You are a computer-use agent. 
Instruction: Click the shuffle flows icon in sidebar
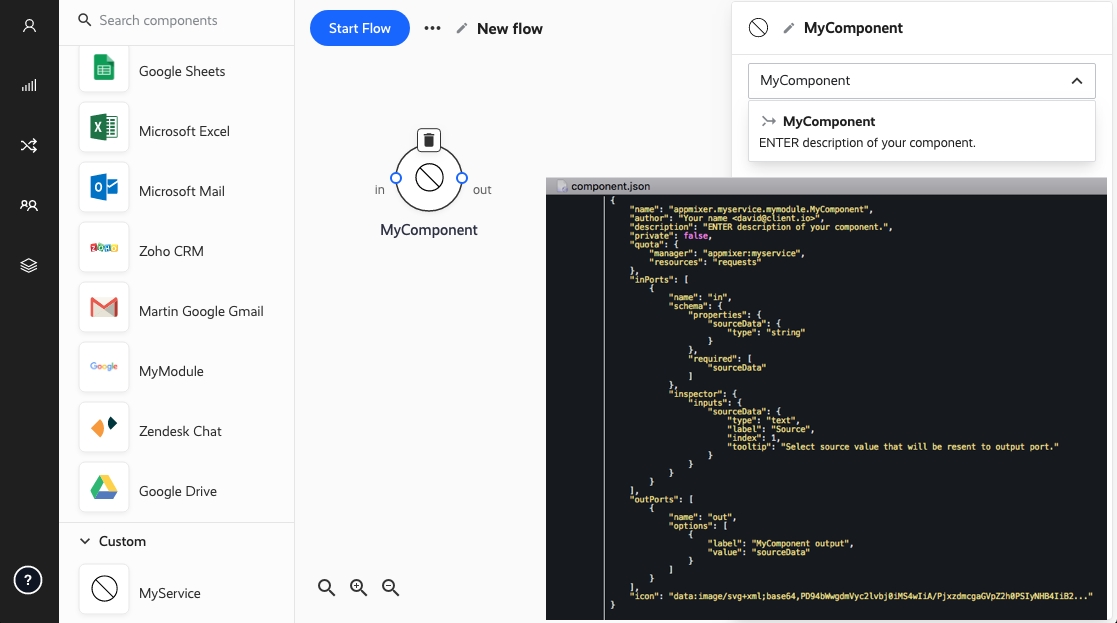pyautogui.click(x=29, y=146)
